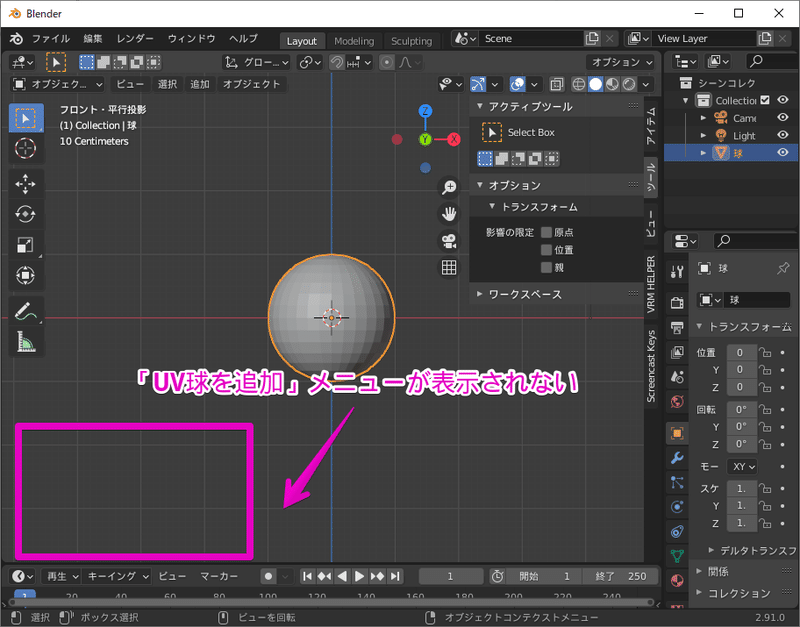The width and height of the screenshot is (800, 627).
Task: Switch to wireframe shading mode
Action: click(579, 84)
